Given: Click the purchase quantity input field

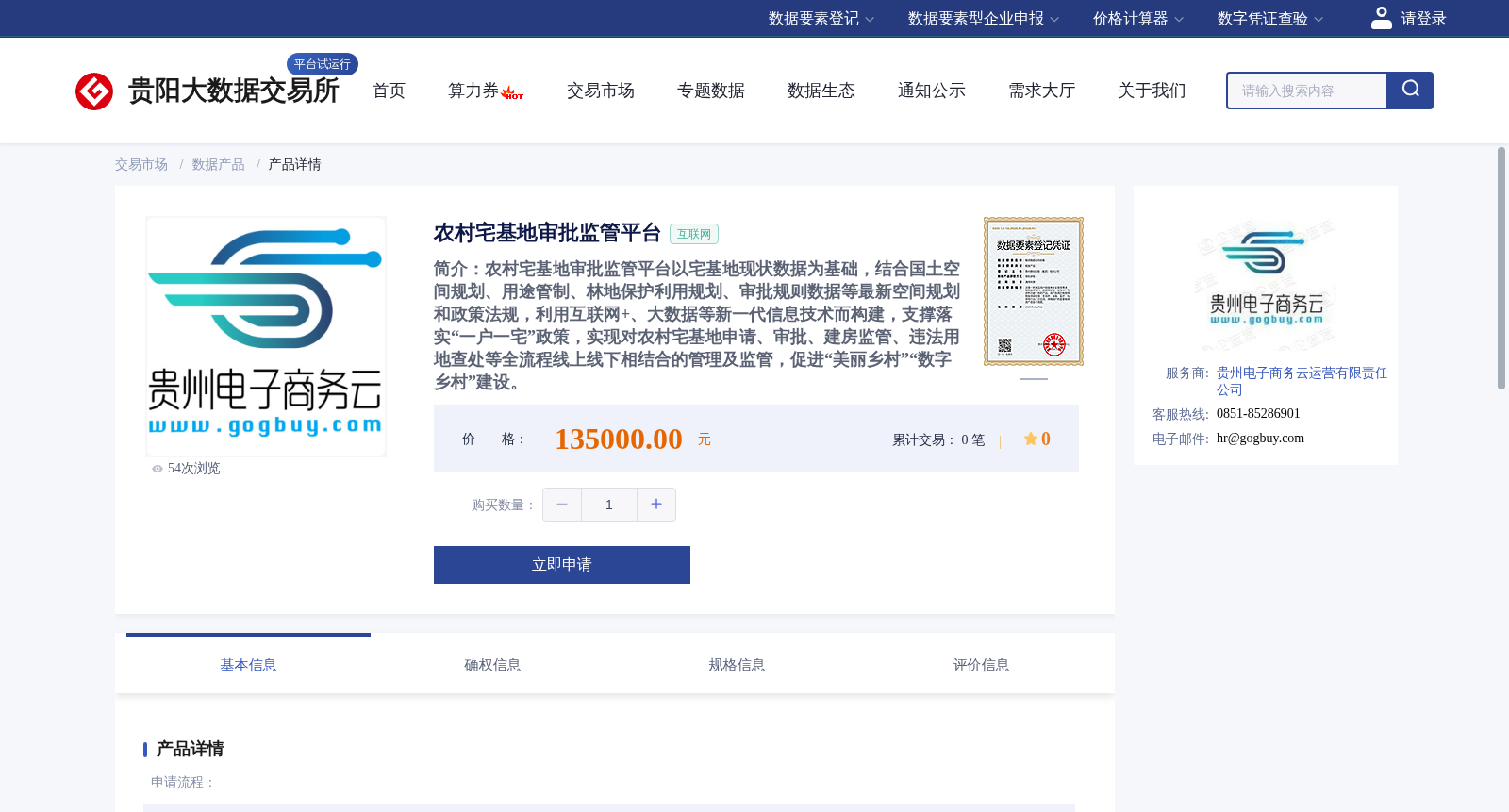Looking at the screenshot, I should [x=609, y=505].
